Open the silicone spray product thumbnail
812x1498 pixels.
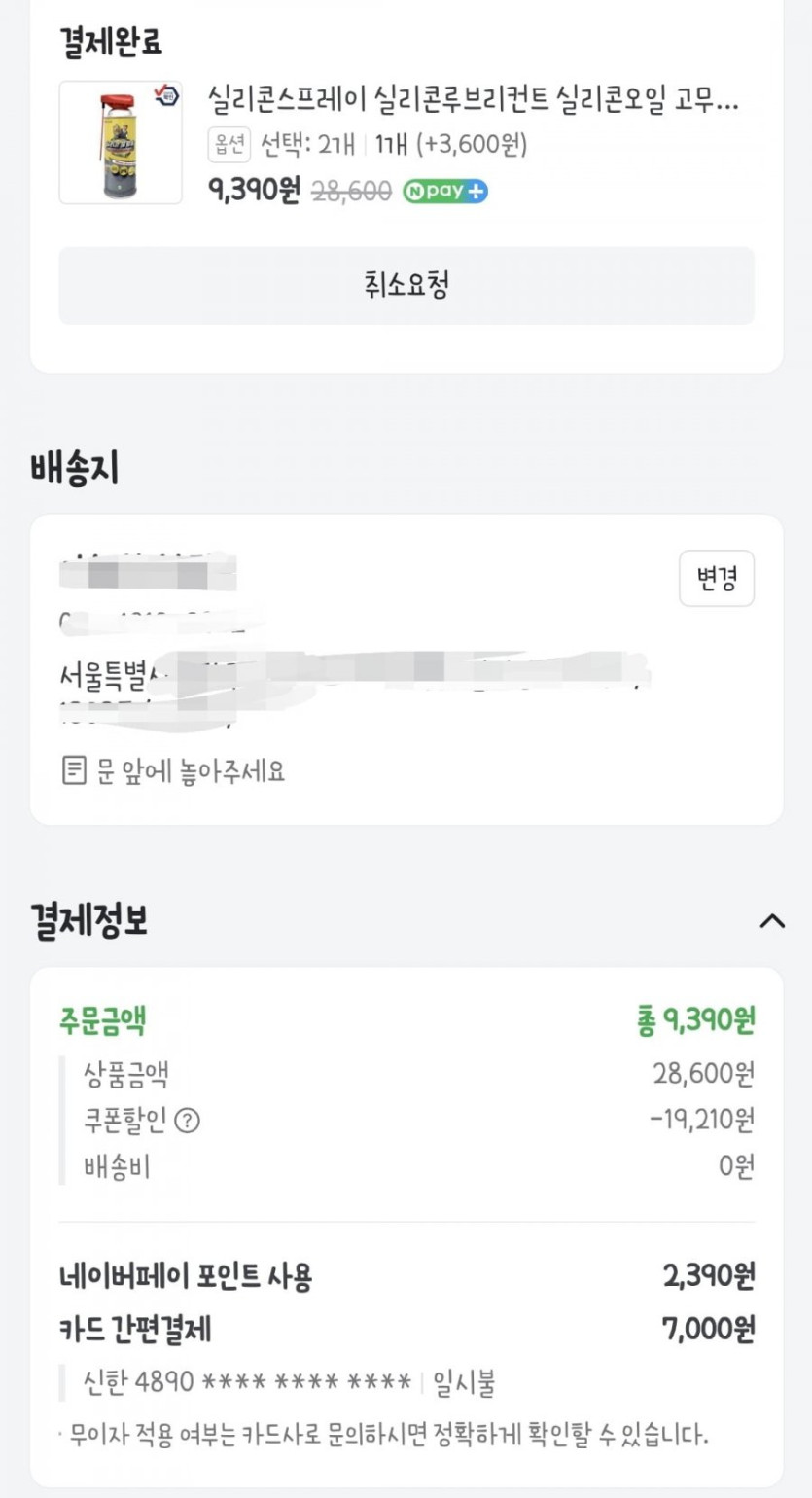121,143
